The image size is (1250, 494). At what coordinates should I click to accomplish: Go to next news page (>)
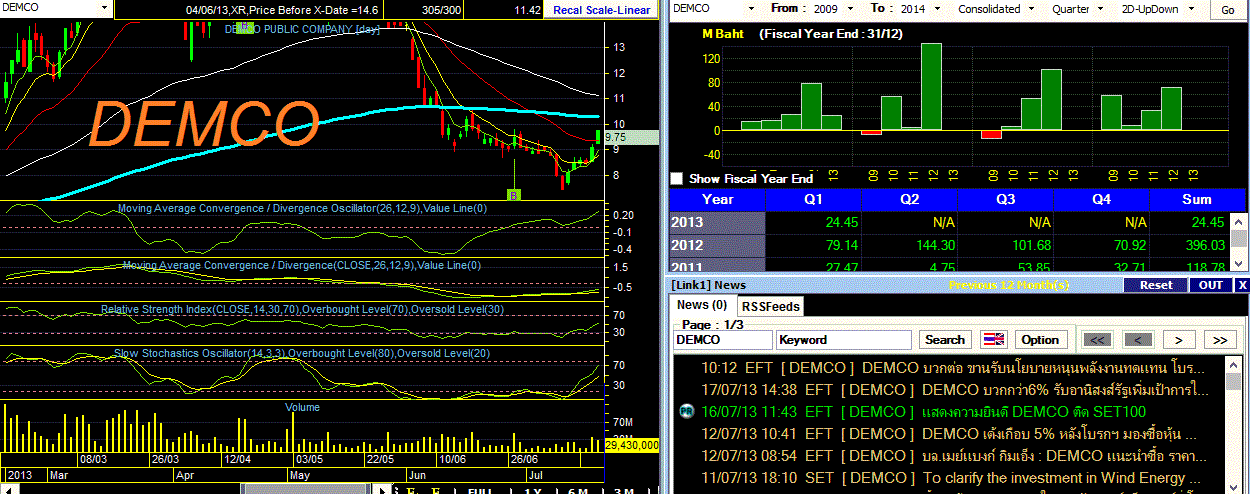click(1179, 339)
